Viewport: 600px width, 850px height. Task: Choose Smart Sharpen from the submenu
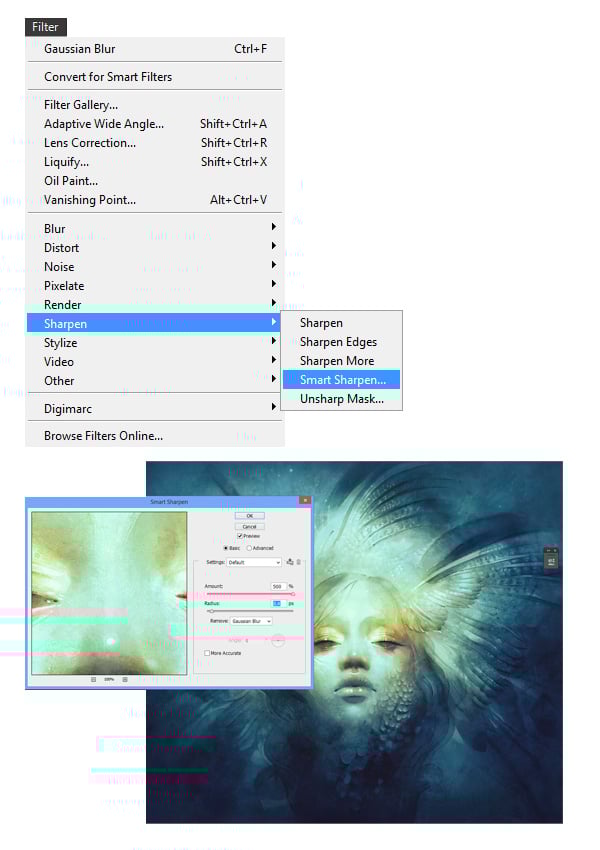[x=341, y=379]
